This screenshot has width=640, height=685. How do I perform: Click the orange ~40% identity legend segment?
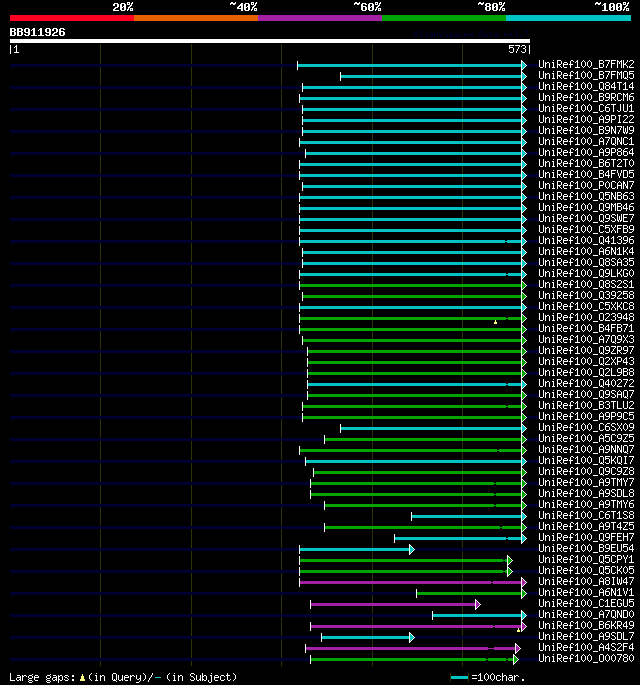[196, 18]
